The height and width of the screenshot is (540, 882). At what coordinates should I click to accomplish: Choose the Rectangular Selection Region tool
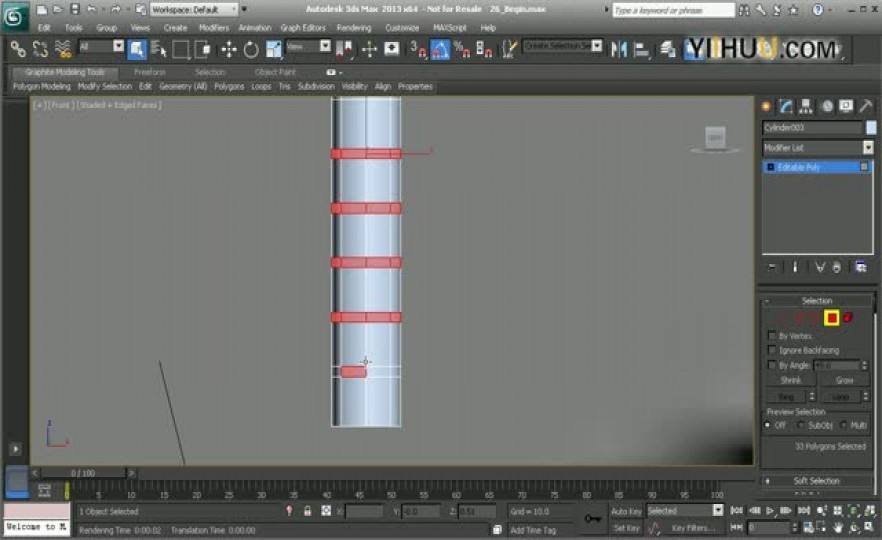(x=181, y=50)
